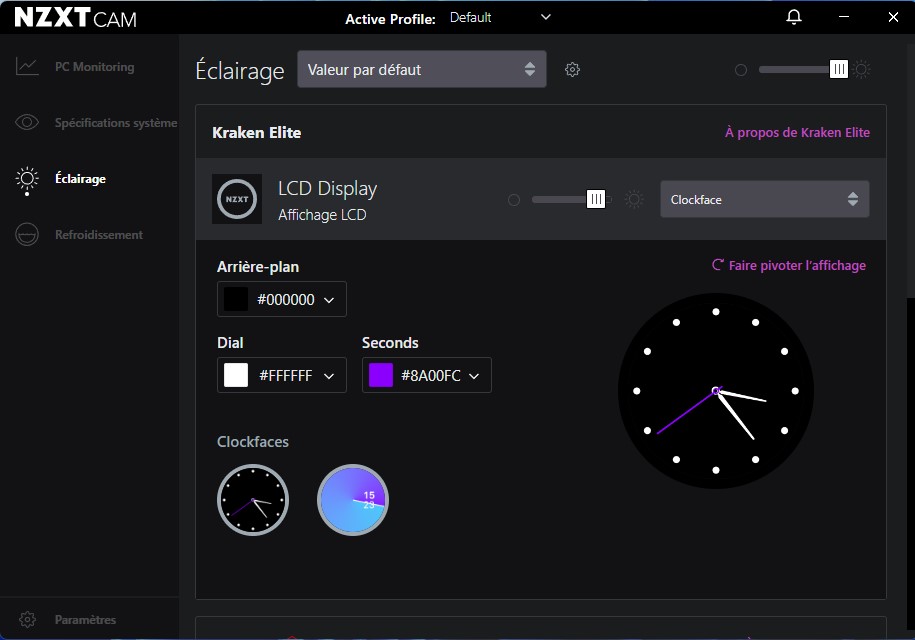Switch to the Éclairage section
The height and width of the screenshot is (640, 915).
point(80,179)
